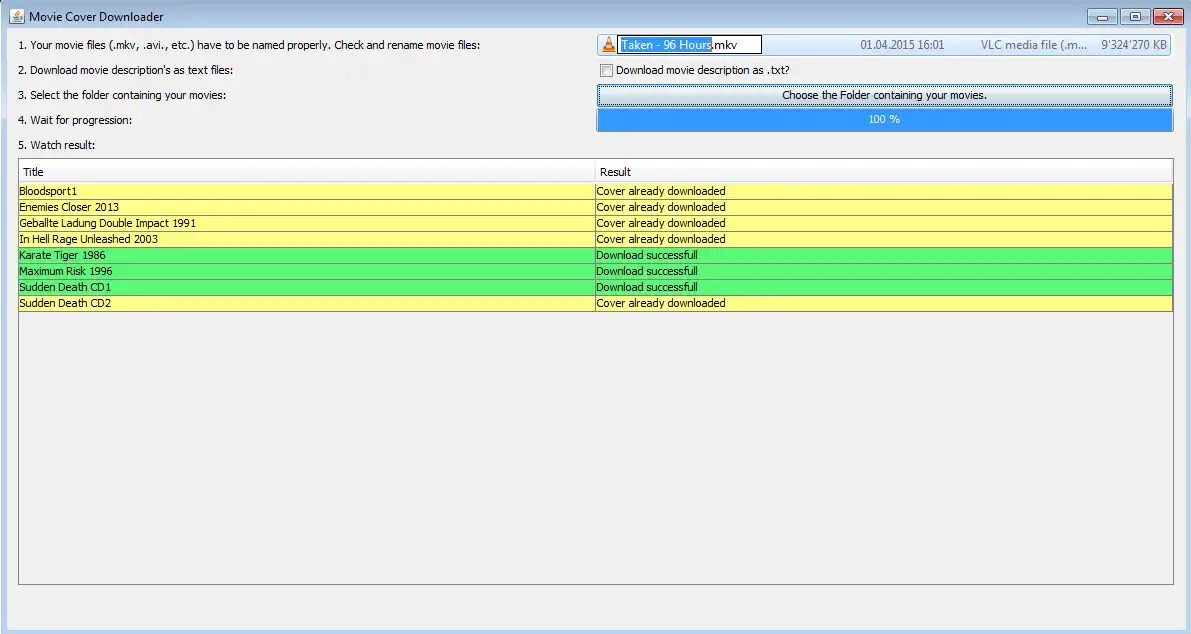Click the VLC cone icon beside Taken file

click(608, 45)
